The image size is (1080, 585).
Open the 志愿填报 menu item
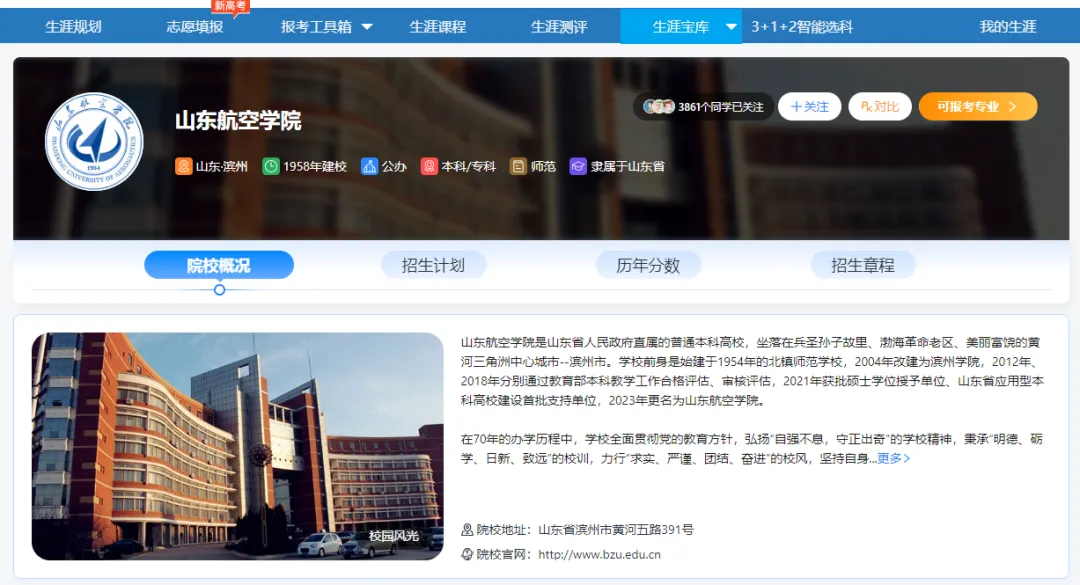pyautogui.click(x=195, y=27)
